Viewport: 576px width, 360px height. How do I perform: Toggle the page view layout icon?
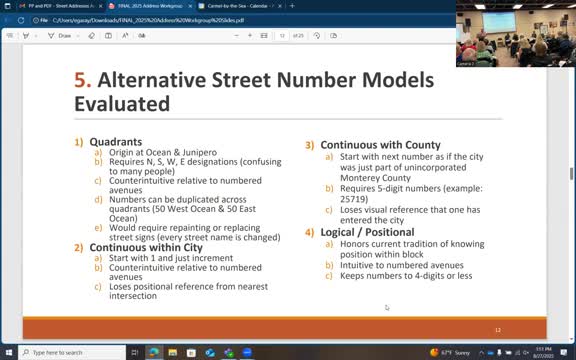point(108,36)
